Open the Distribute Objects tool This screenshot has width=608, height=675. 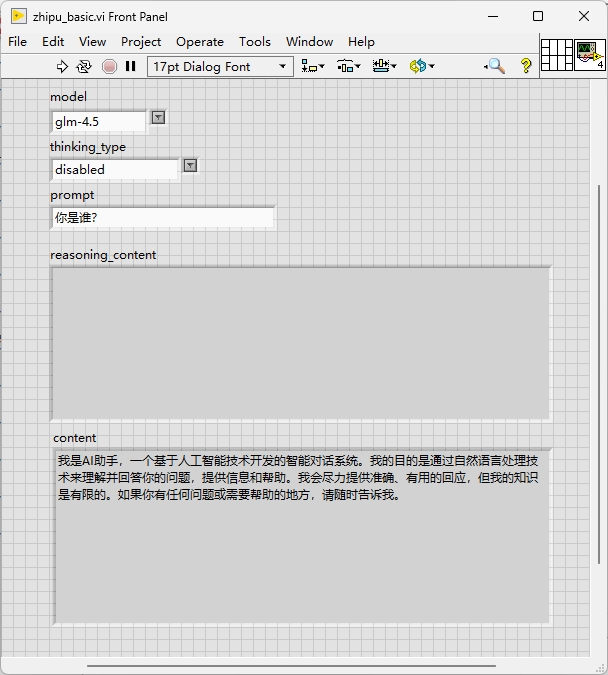click(348, 66)
